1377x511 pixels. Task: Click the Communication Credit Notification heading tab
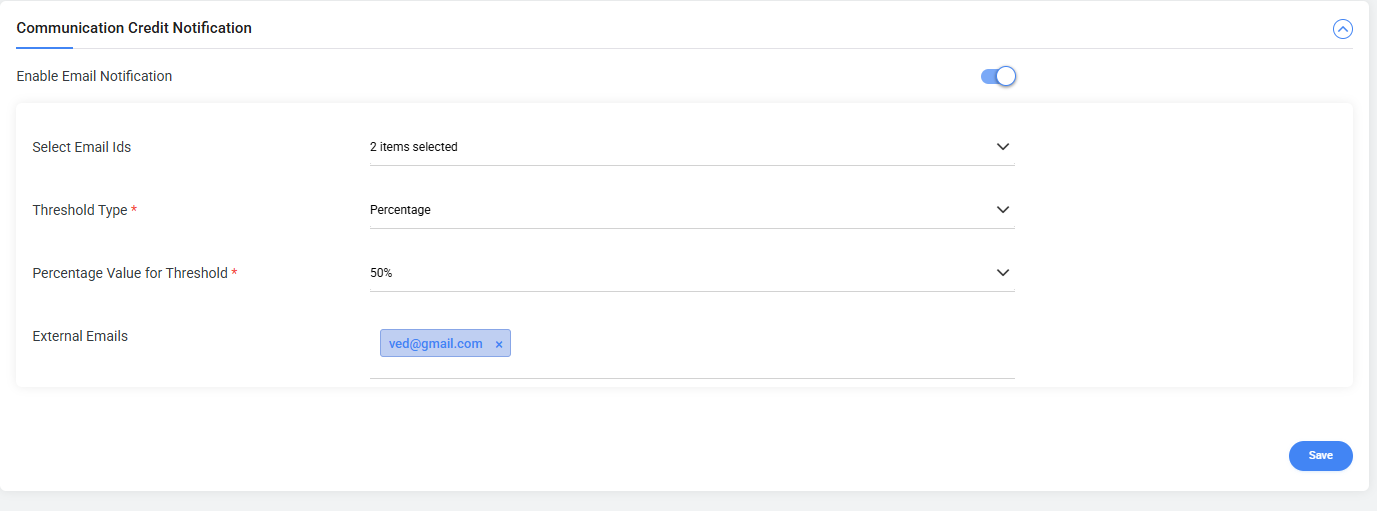point(134,28)
